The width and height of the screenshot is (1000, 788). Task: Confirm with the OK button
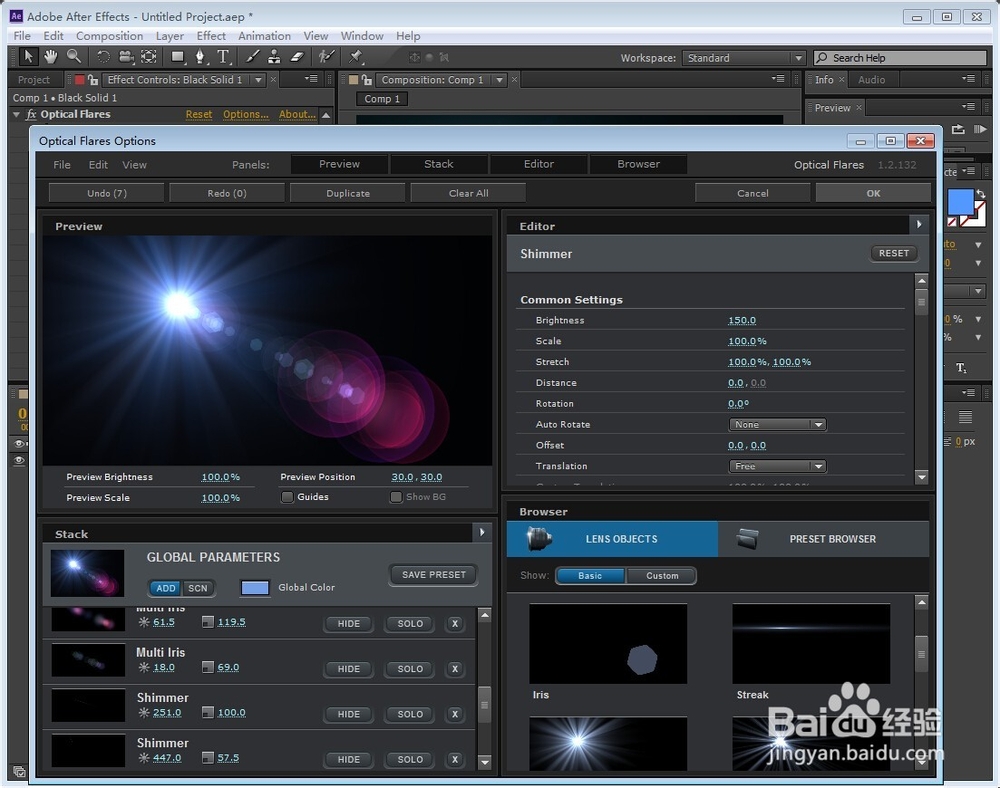pos(873,193)
